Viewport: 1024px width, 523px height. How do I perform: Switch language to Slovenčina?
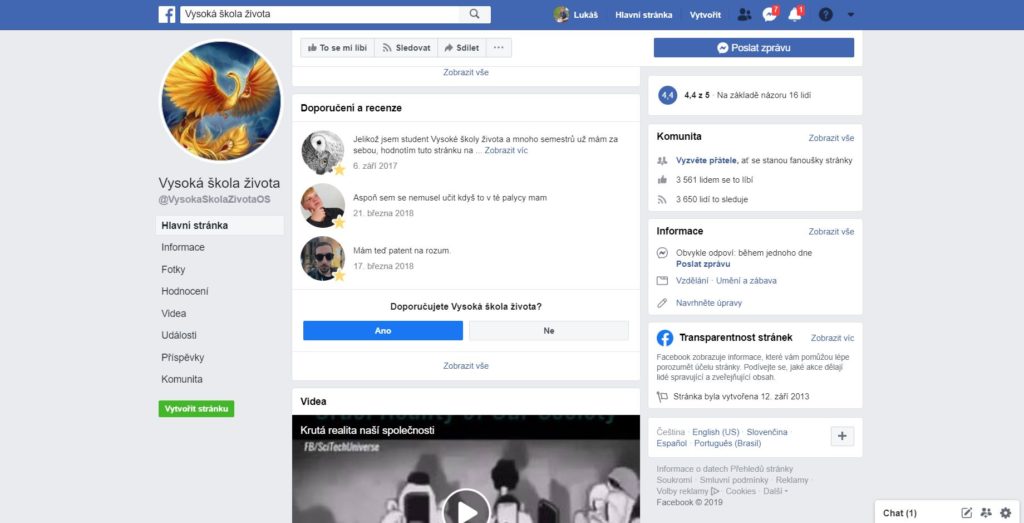[x=767, y=432]
